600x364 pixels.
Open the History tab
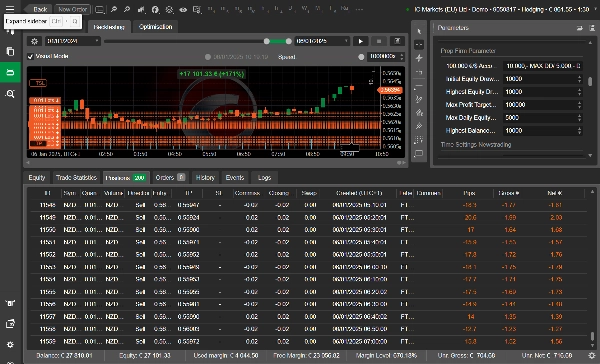point(205,178)
